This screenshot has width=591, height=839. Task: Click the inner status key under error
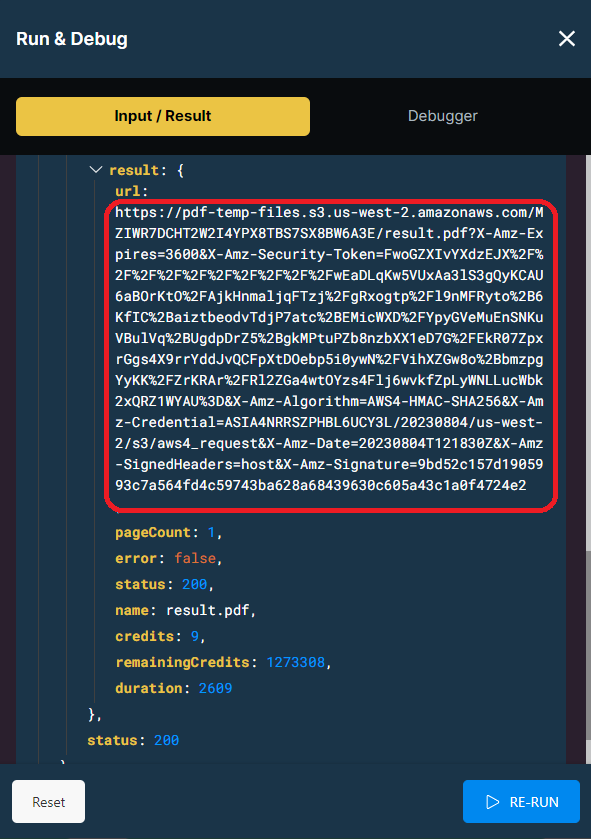pos(141,584)
